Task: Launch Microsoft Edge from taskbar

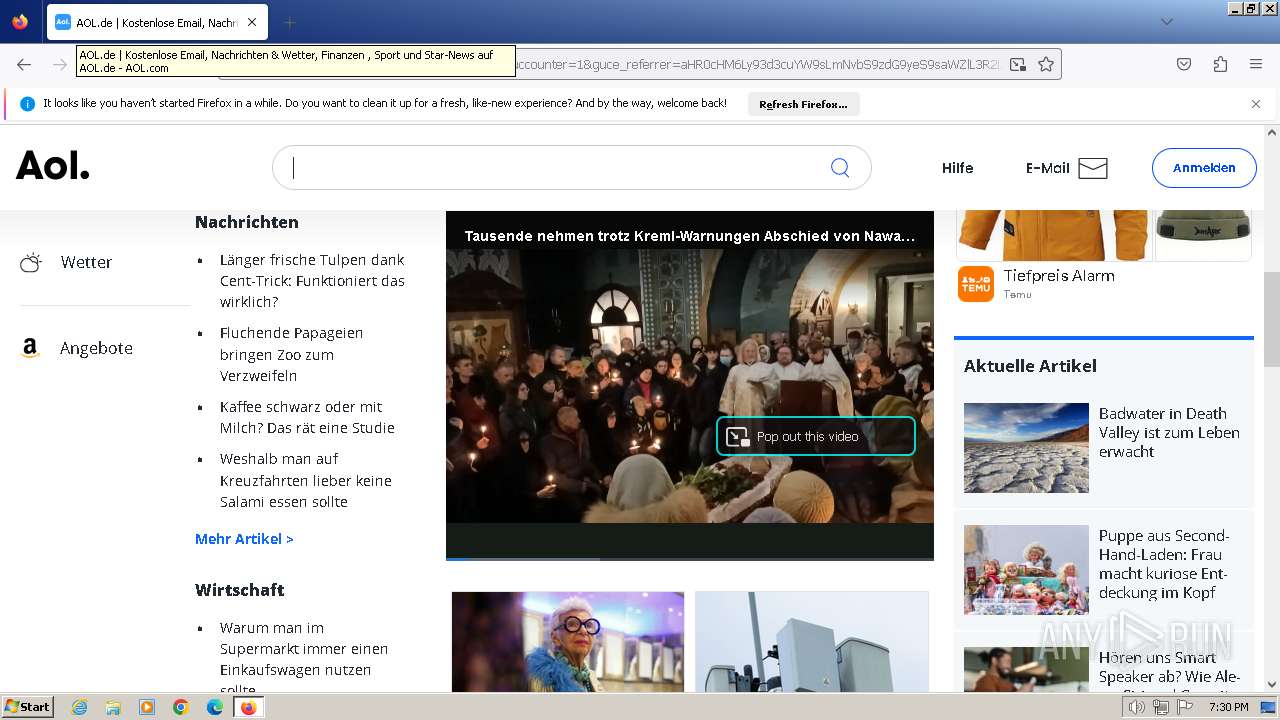Action: [x=215, y=707]
